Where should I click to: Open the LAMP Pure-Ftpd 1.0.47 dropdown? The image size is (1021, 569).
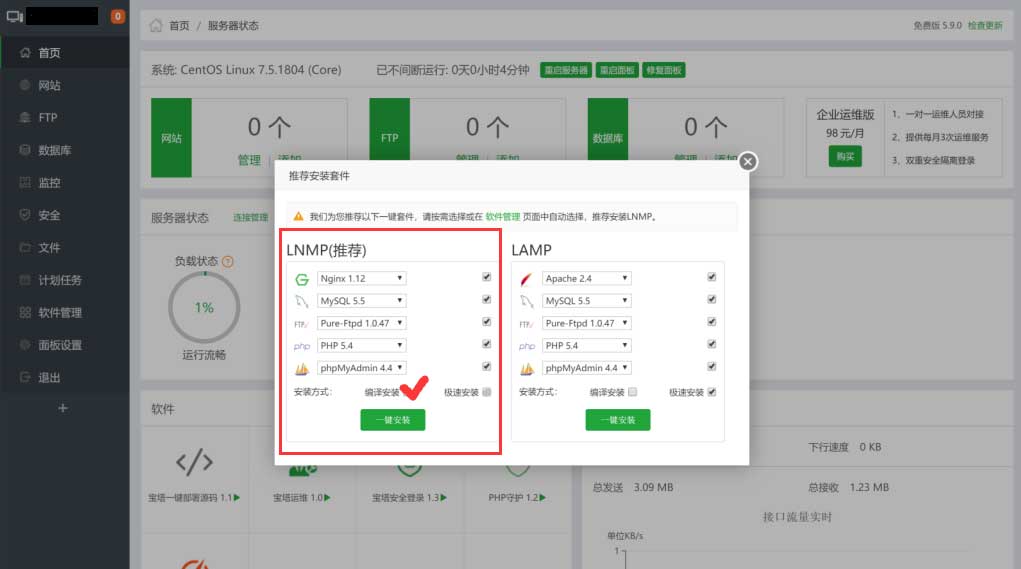pyautogui.click(x=587, y=323)
